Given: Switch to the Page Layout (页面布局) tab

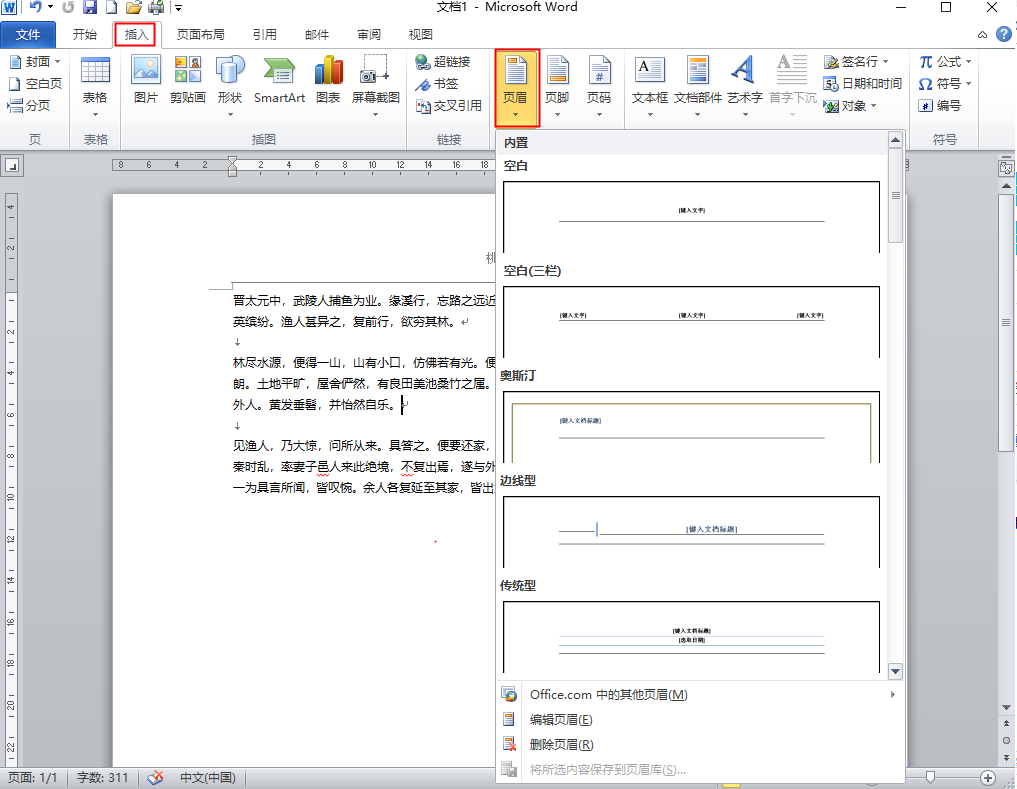Looking at the screenshot, I should (x=201, y=34).
